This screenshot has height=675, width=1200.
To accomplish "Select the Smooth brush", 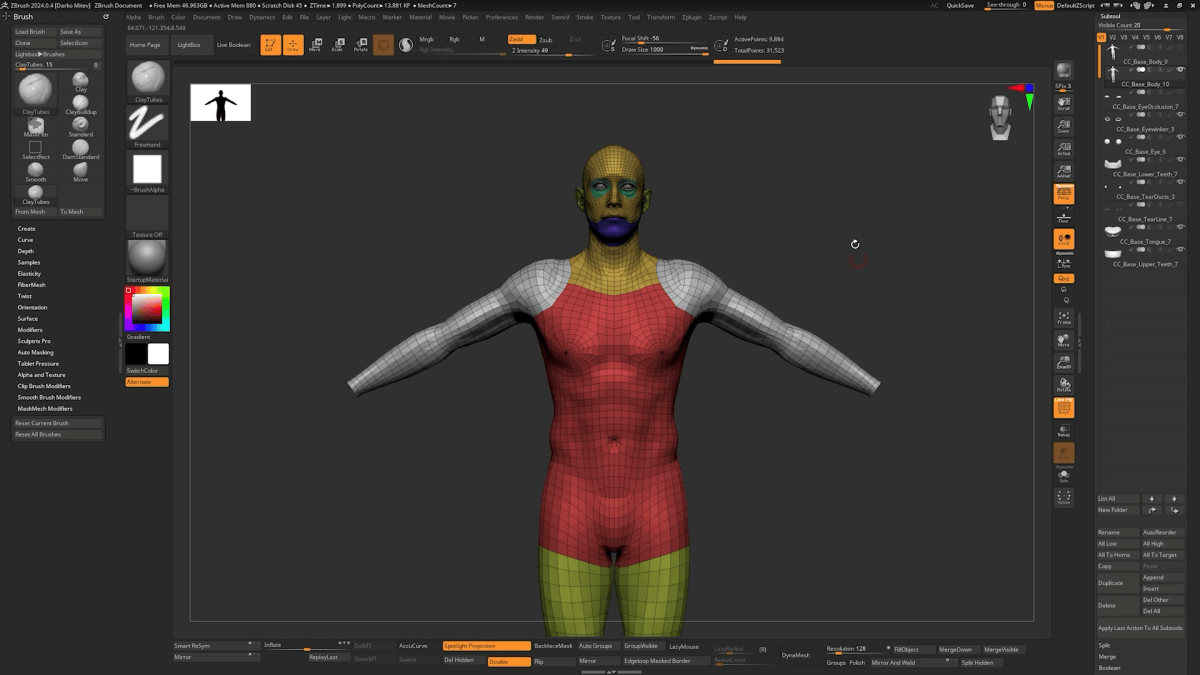I will [x=36, y=172].
